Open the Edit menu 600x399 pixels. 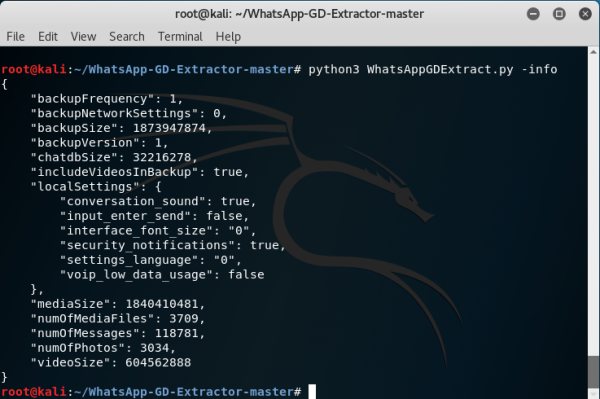47,37
